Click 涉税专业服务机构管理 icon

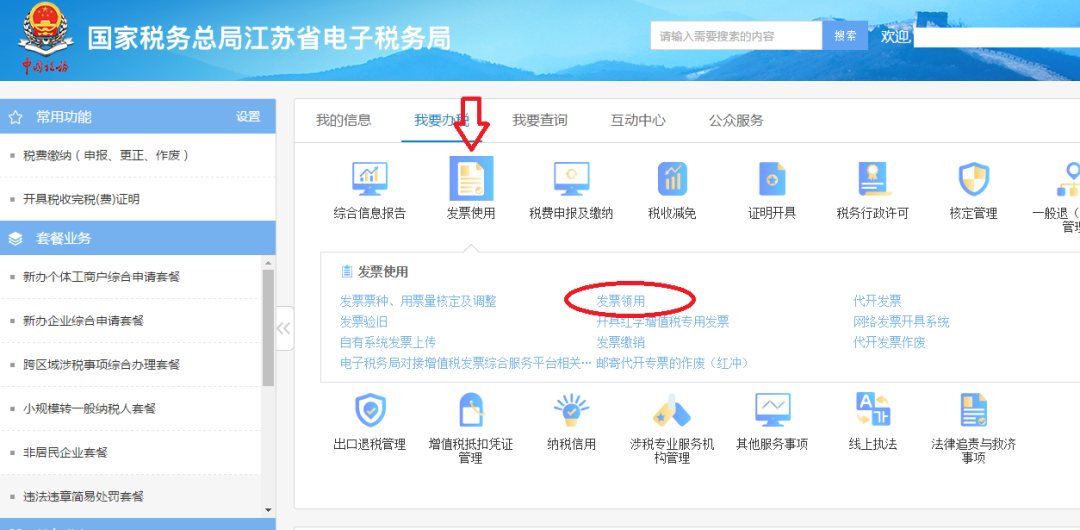click(x=672, y=411)
